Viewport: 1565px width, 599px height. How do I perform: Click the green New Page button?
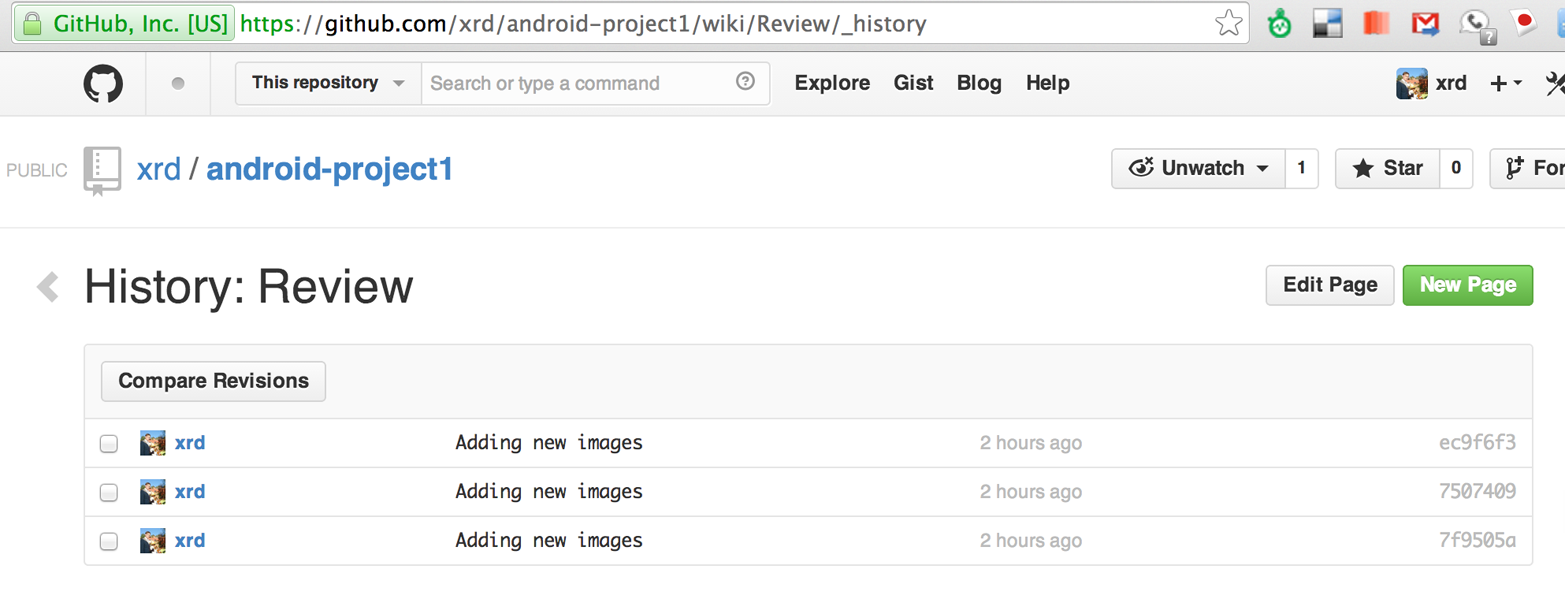click(x=1467, y=285)
